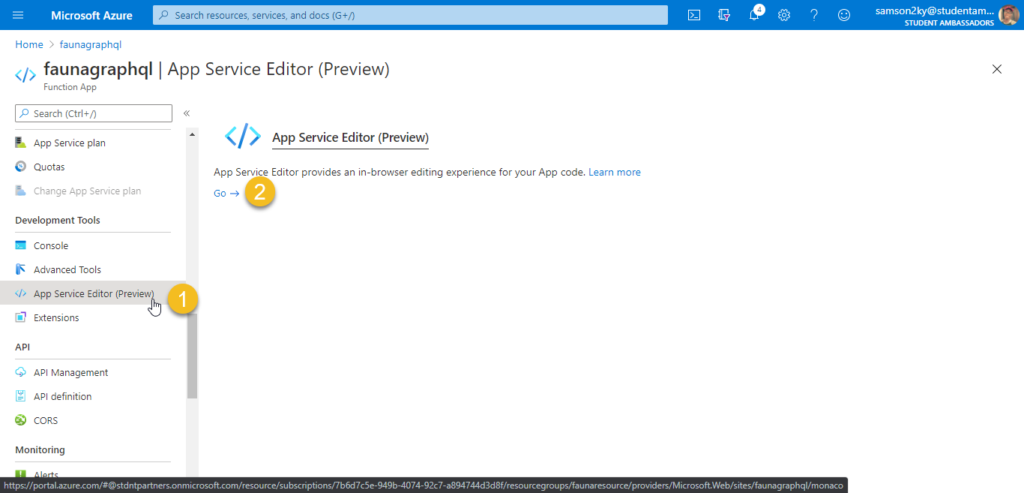Focus the global search resources box
1024x493 pixels.
410,15
